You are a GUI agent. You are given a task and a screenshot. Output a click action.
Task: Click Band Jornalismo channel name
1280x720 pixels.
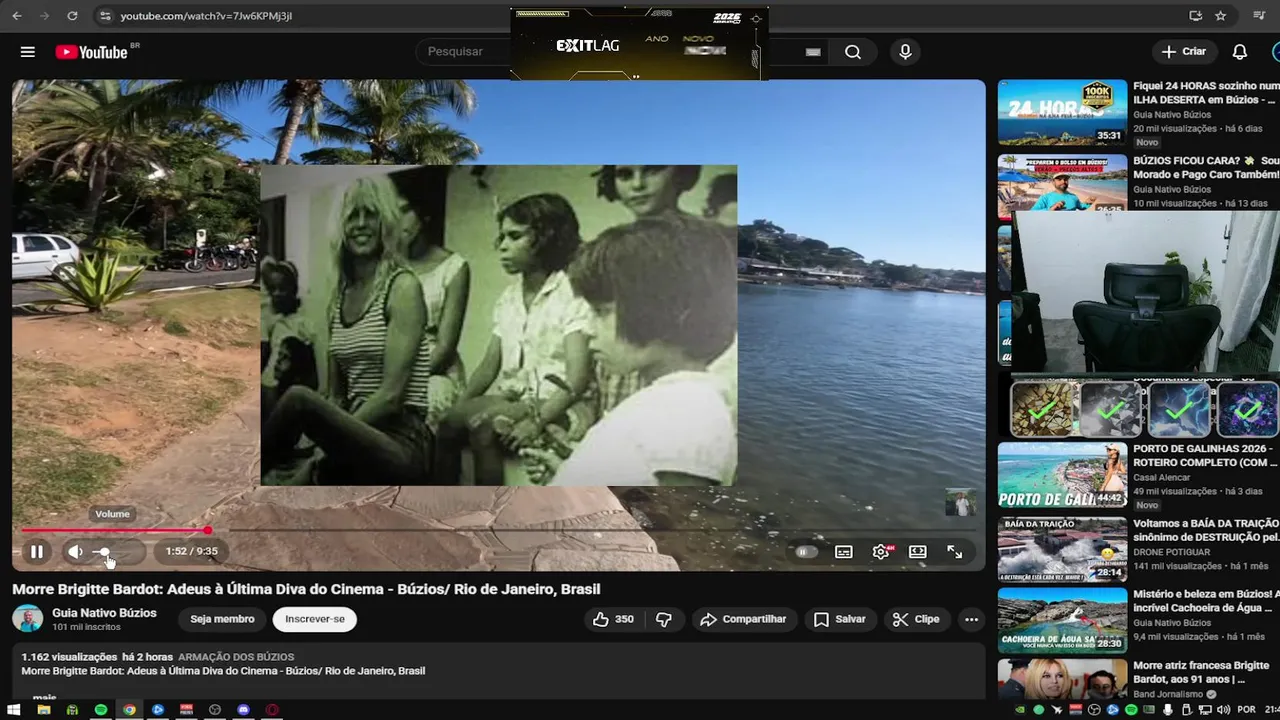click(x=1168, y=694)
